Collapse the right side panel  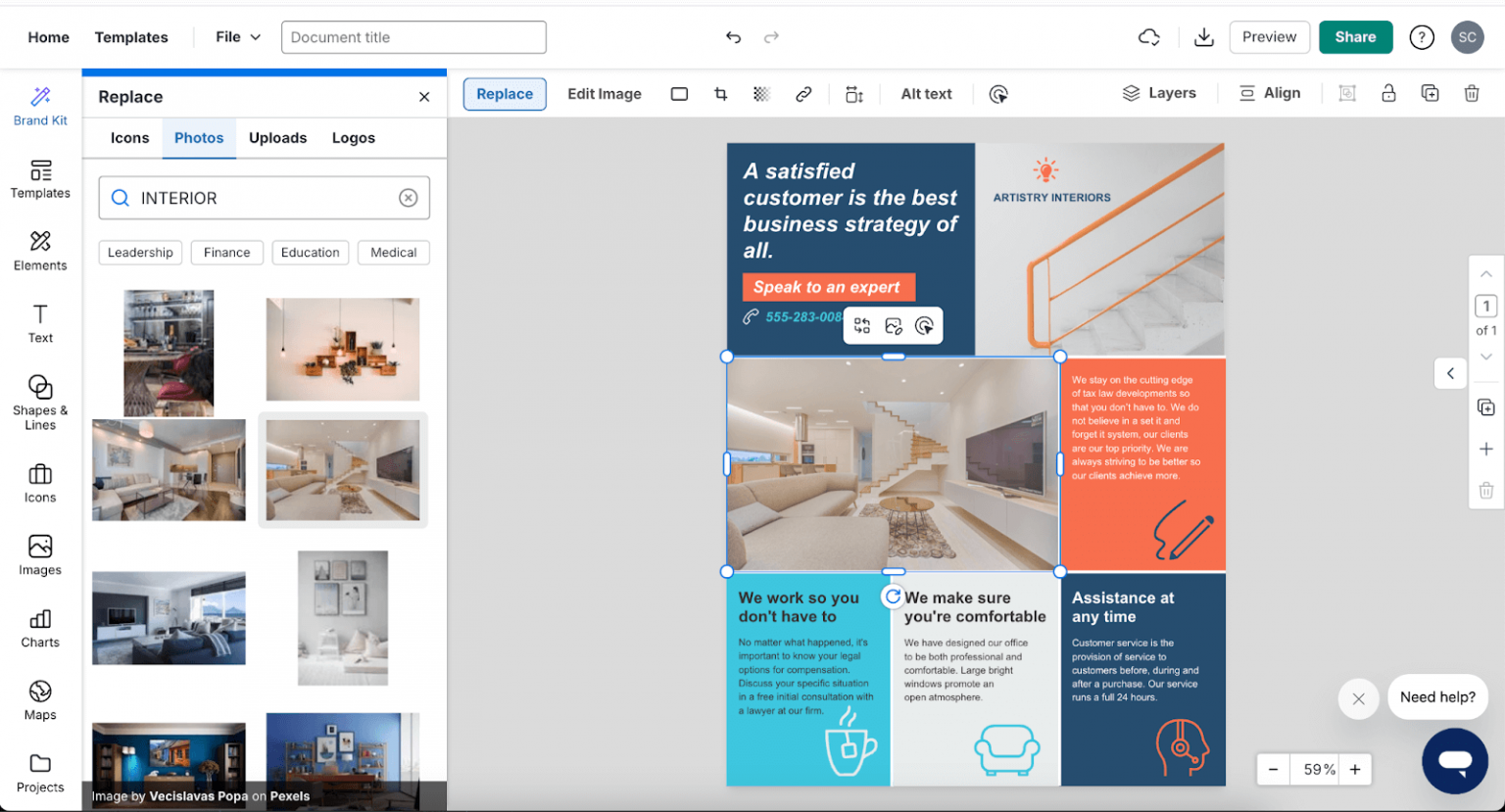pos(1451,373)
